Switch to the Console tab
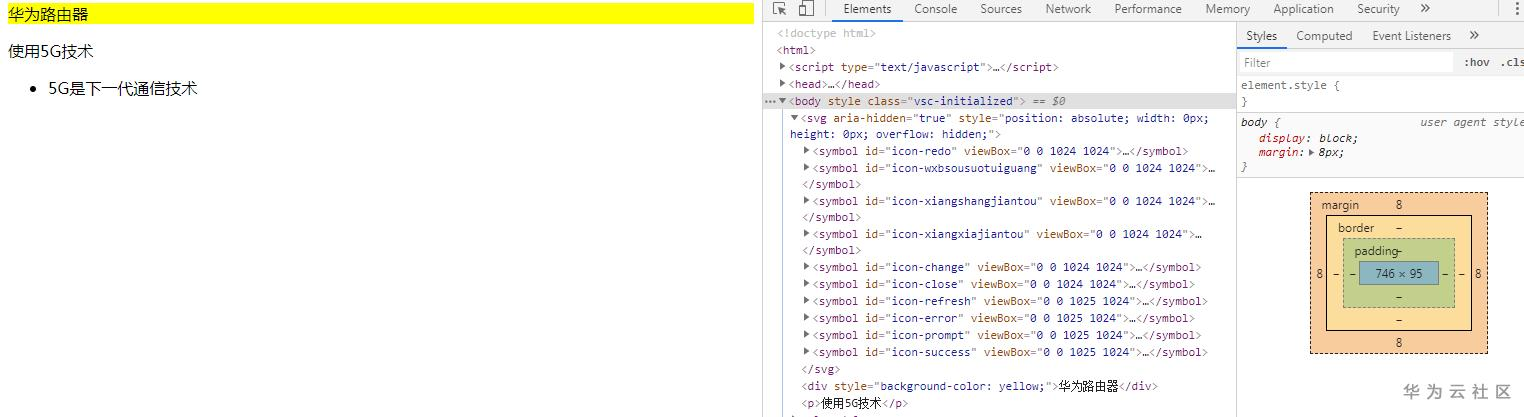1524x417 pixels. pyautogui.click(x=935, y=9)
